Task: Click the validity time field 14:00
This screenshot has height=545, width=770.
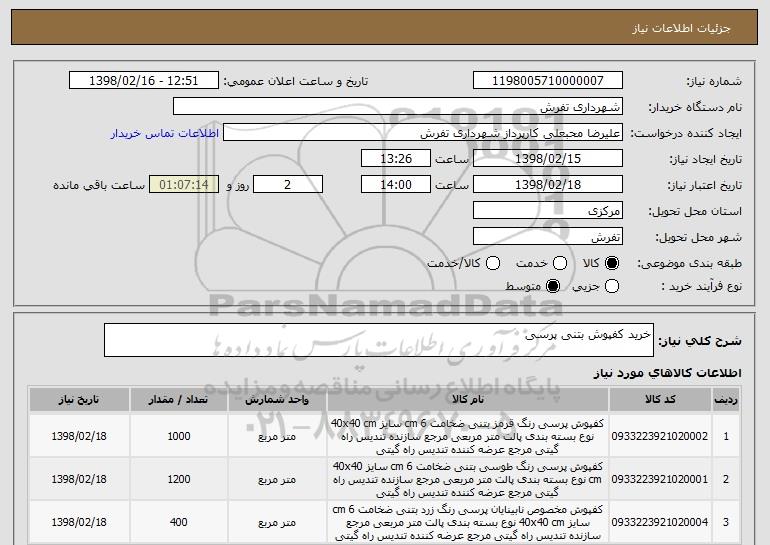Action: (x=396, y=185)
